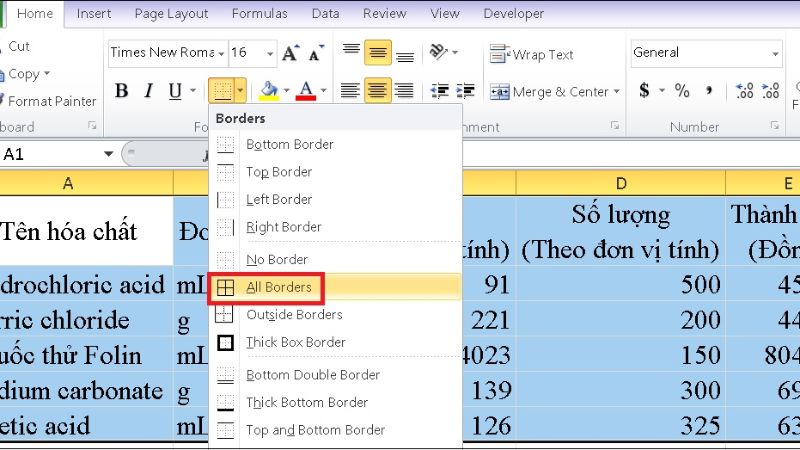Choose Thick Box Border option
The image size is (800, 450).
[x=335, y=342]
